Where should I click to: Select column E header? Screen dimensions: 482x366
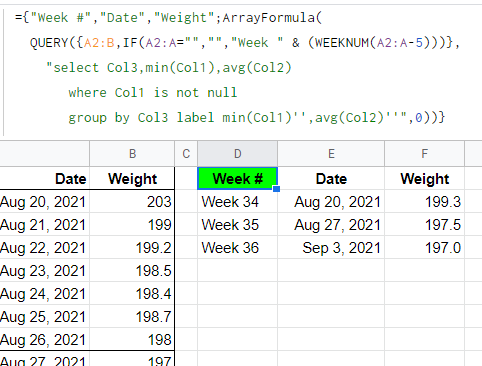tap(331, 154)
